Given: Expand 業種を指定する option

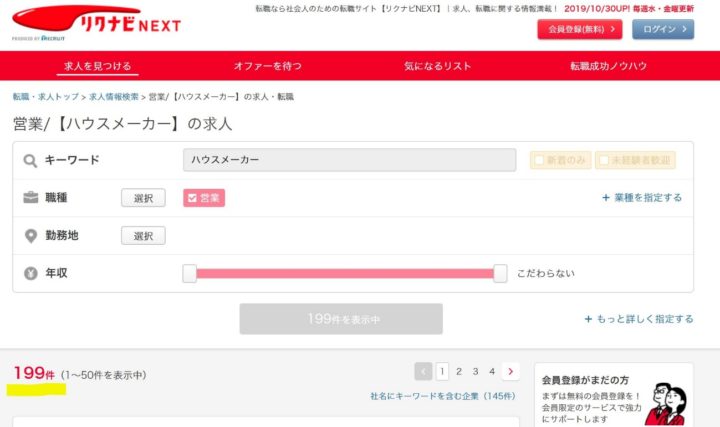Looking at the screenshot, I should (642, 198).
